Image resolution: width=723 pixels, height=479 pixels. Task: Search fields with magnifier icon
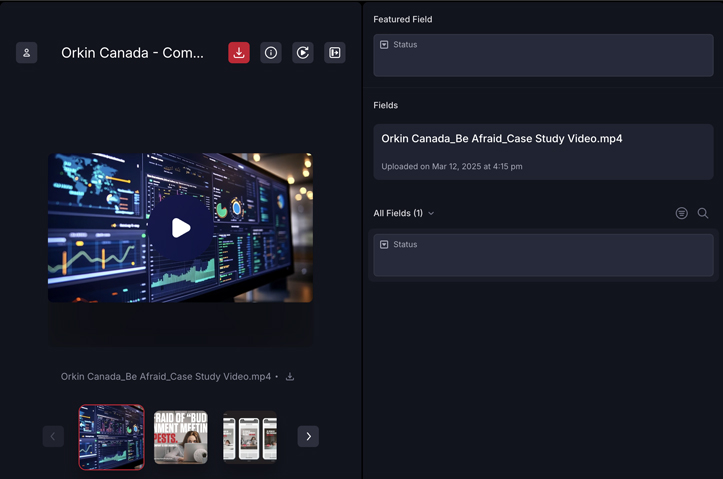click(x=703, y=213)
